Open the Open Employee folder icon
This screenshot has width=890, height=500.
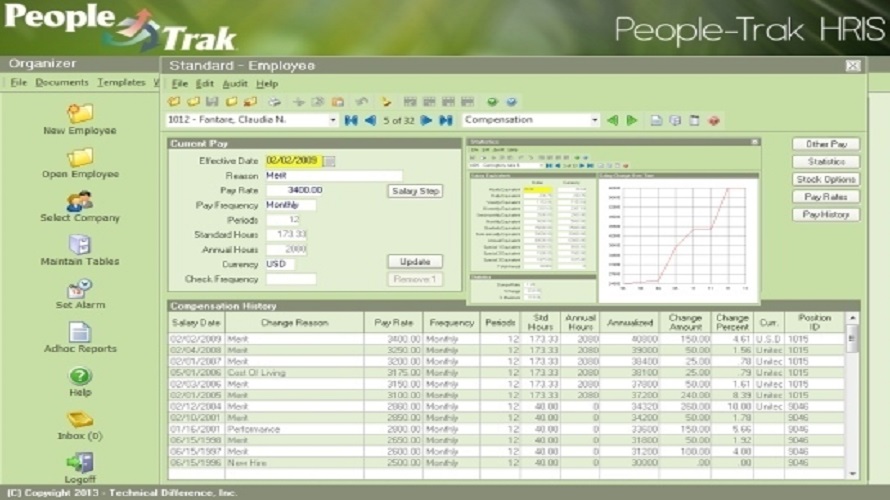(79, 157)
